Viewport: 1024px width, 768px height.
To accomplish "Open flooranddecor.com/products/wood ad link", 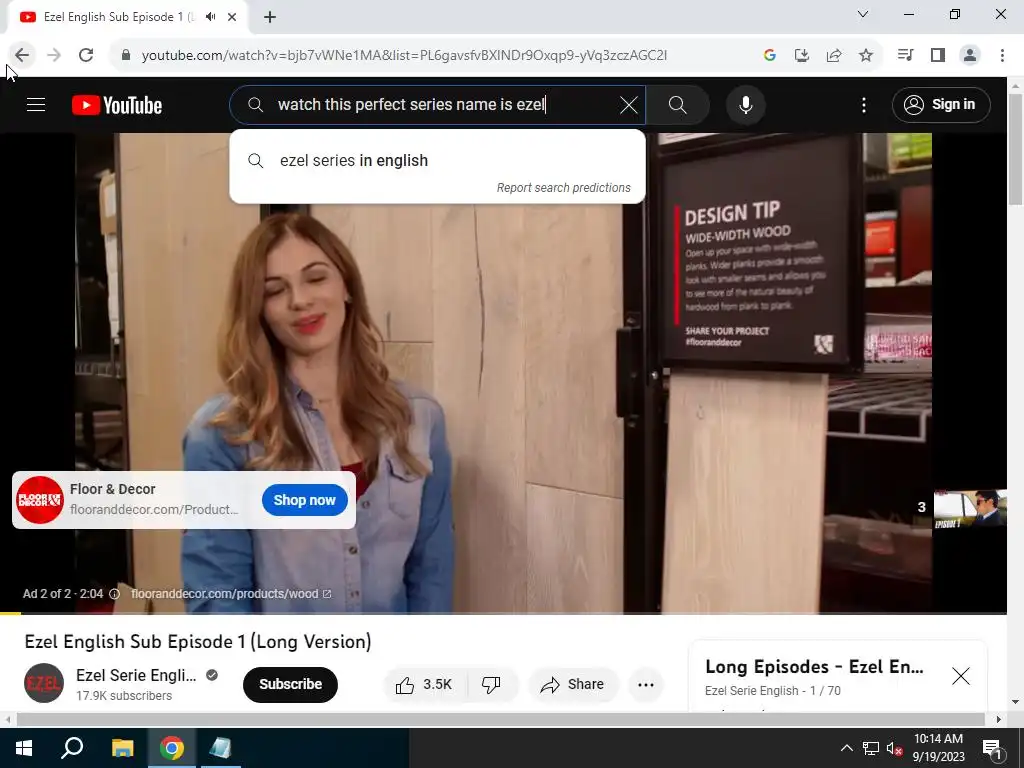I will point(231,594).
